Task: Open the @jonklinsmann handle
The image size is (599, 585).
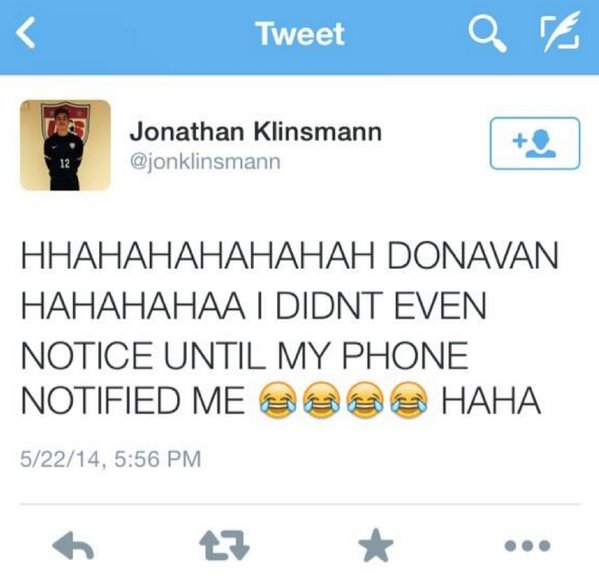Action: 205,162
